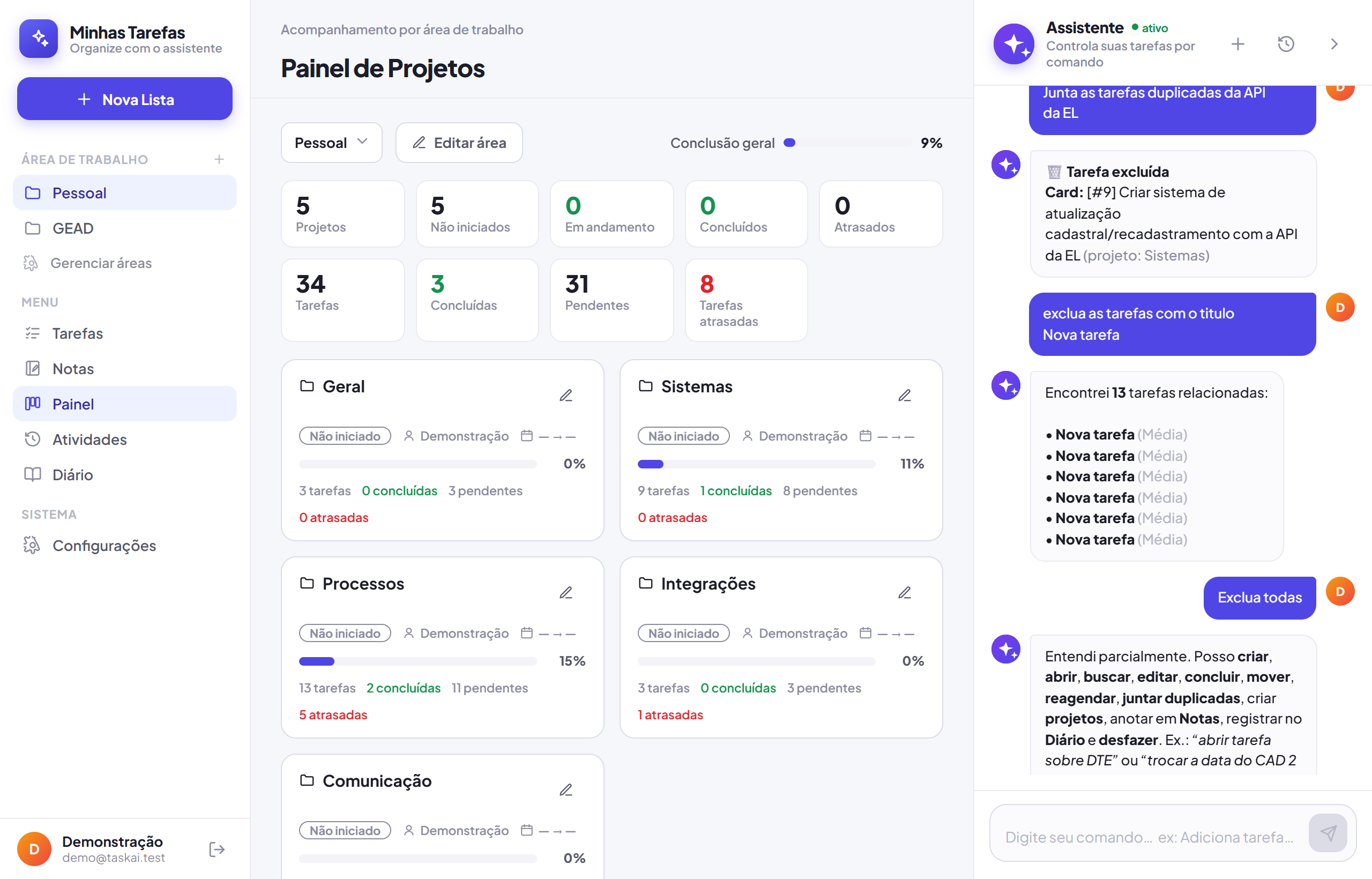Click folder icon of Integrações project
Image resolution: width=1372 pixels, height=879 pixels.
(645, 583)
